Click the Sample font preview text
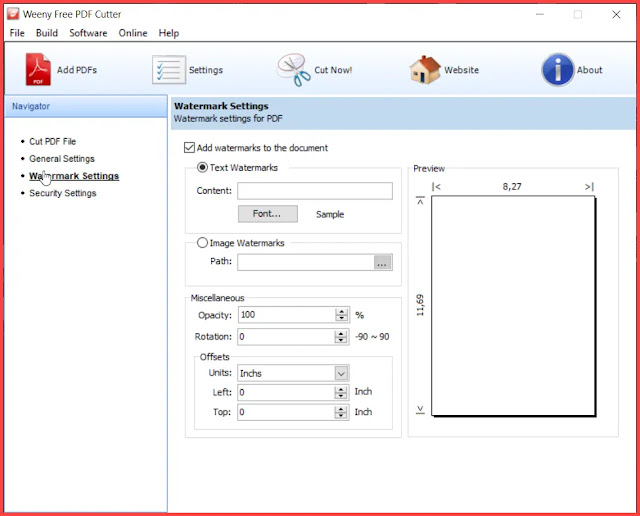Image resolution: width=640 pixels, height=516 pixels. [330, 214]
